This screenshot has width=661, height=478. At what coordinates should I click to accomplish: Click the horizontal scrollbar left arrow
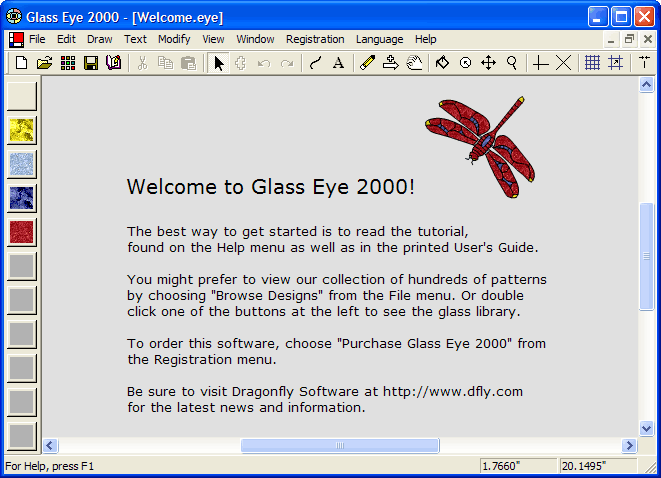click(50, 446)
